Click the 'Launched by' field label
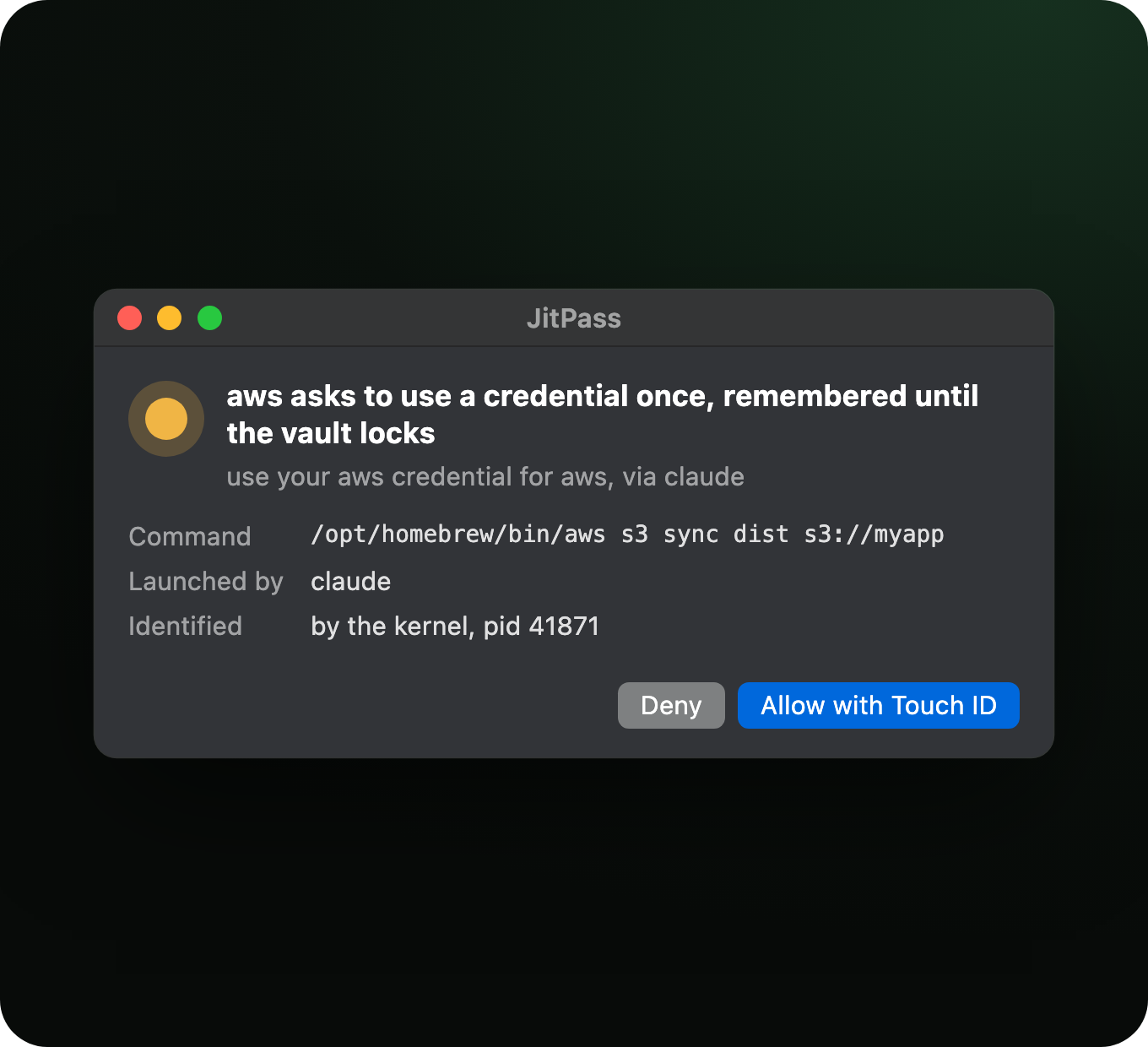Image resolution: width=1148 pixels, height=1047 pixels. (x=206, y=582)
